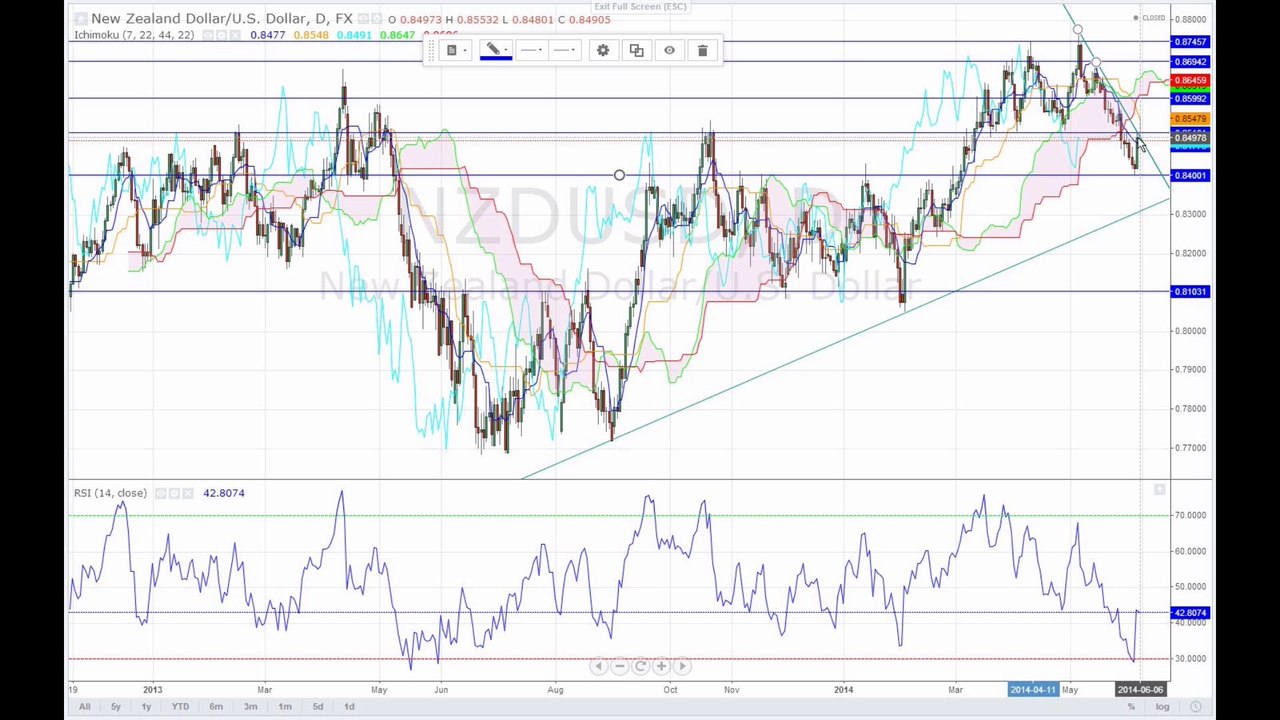
Task: Click the 0.81031 price label
Action: [1190, 292]
